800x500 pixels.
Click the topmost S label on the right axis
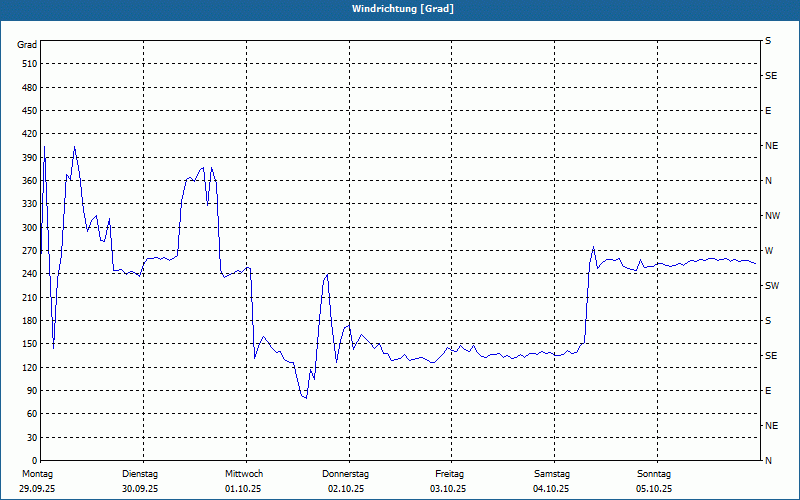pos(768,41)
